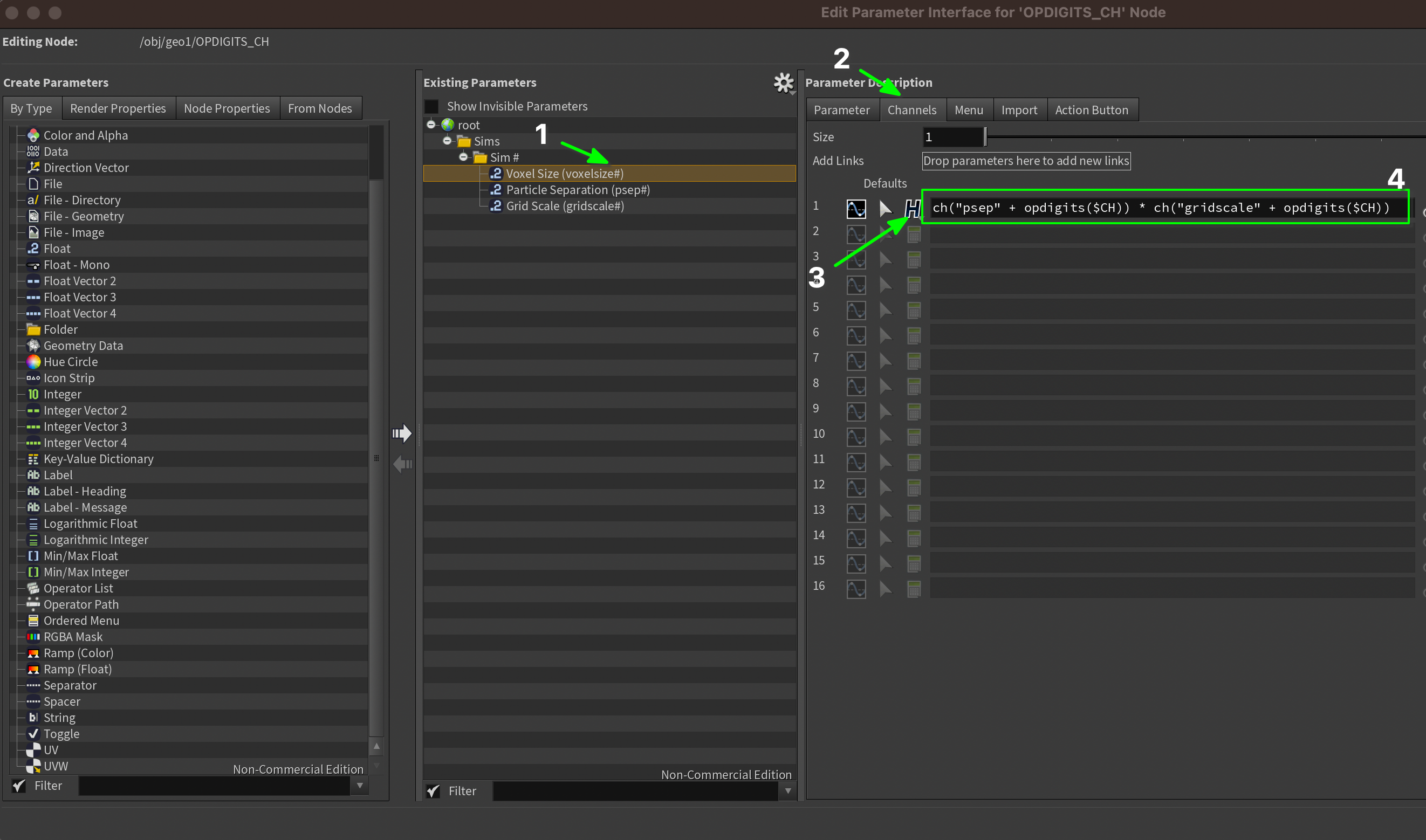The height and width of the screenshot is (840, 1426).
Task: Click the gear icon above Existing Parameters
Action: pyautogui.click(x=784, y=83)
